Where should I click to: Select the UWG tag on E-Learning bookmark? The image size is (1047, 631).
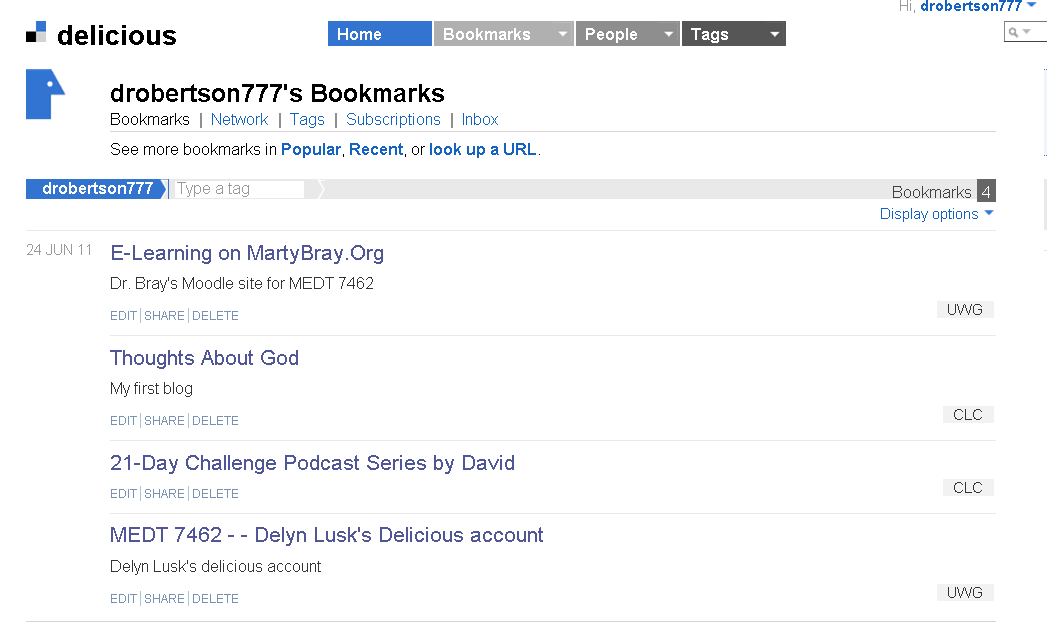[x=965, y=310]
